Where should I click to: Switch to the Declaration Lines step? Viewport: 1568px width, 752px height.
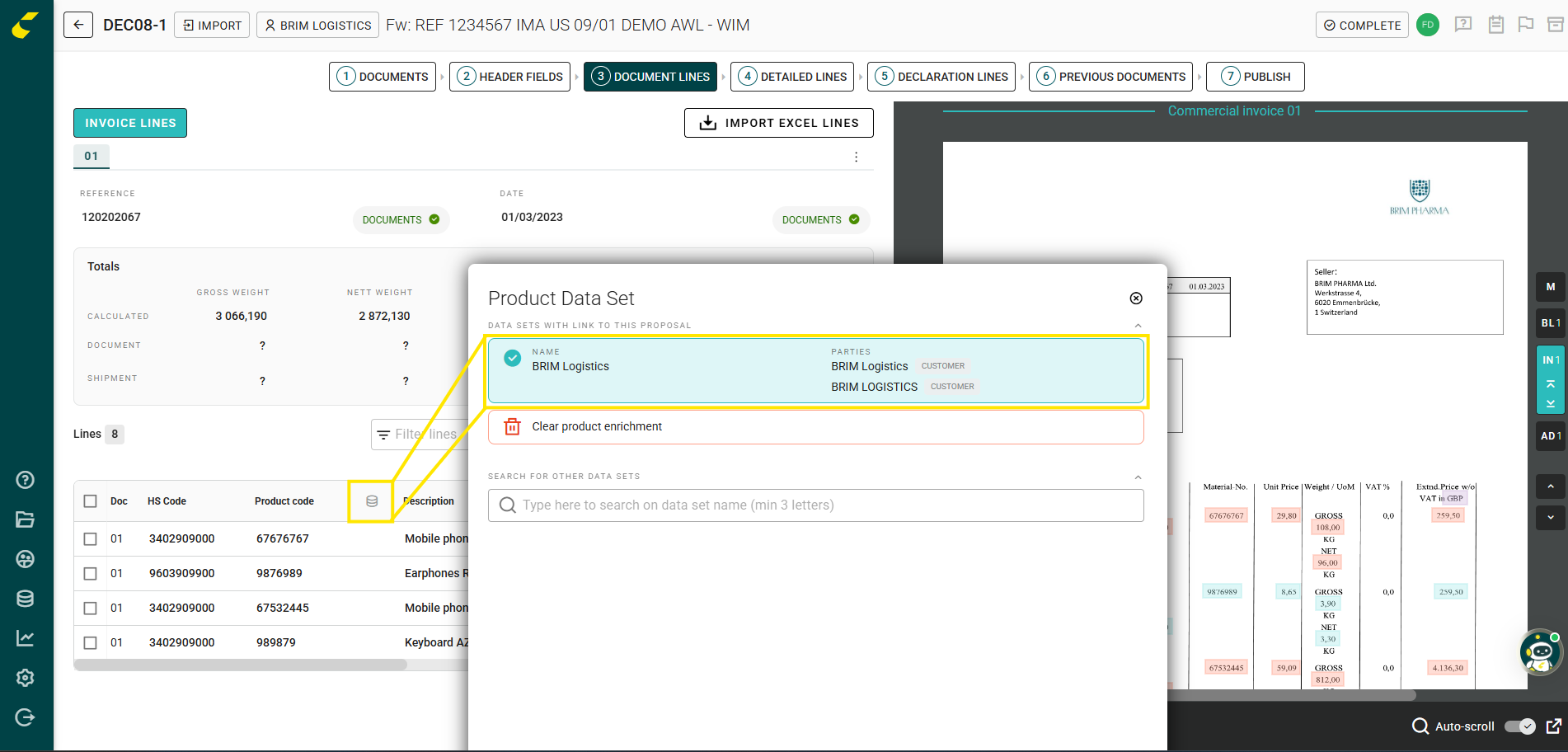pyautogui.click(x=941, y=77)
